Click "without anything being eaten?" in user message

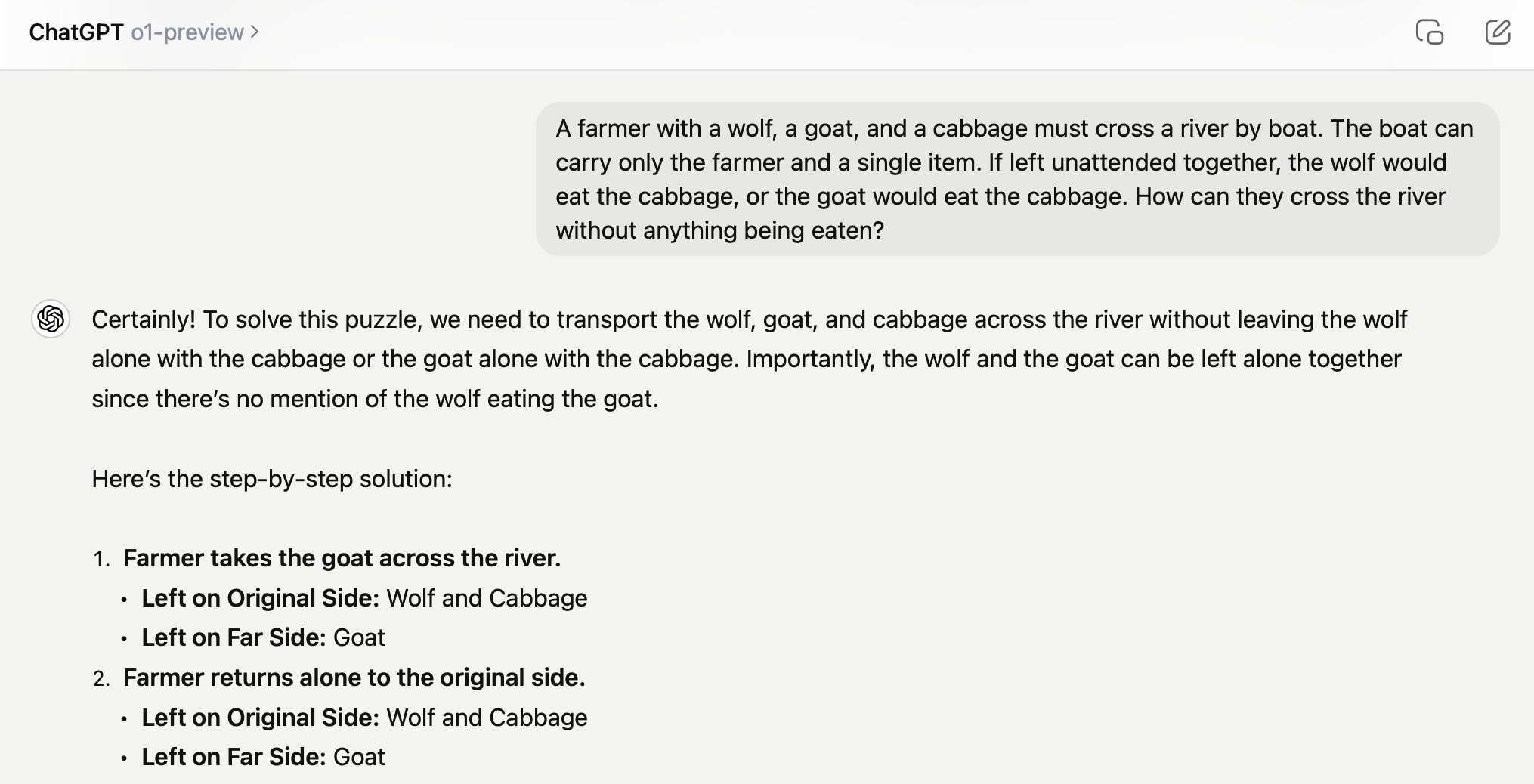point(719,230)
